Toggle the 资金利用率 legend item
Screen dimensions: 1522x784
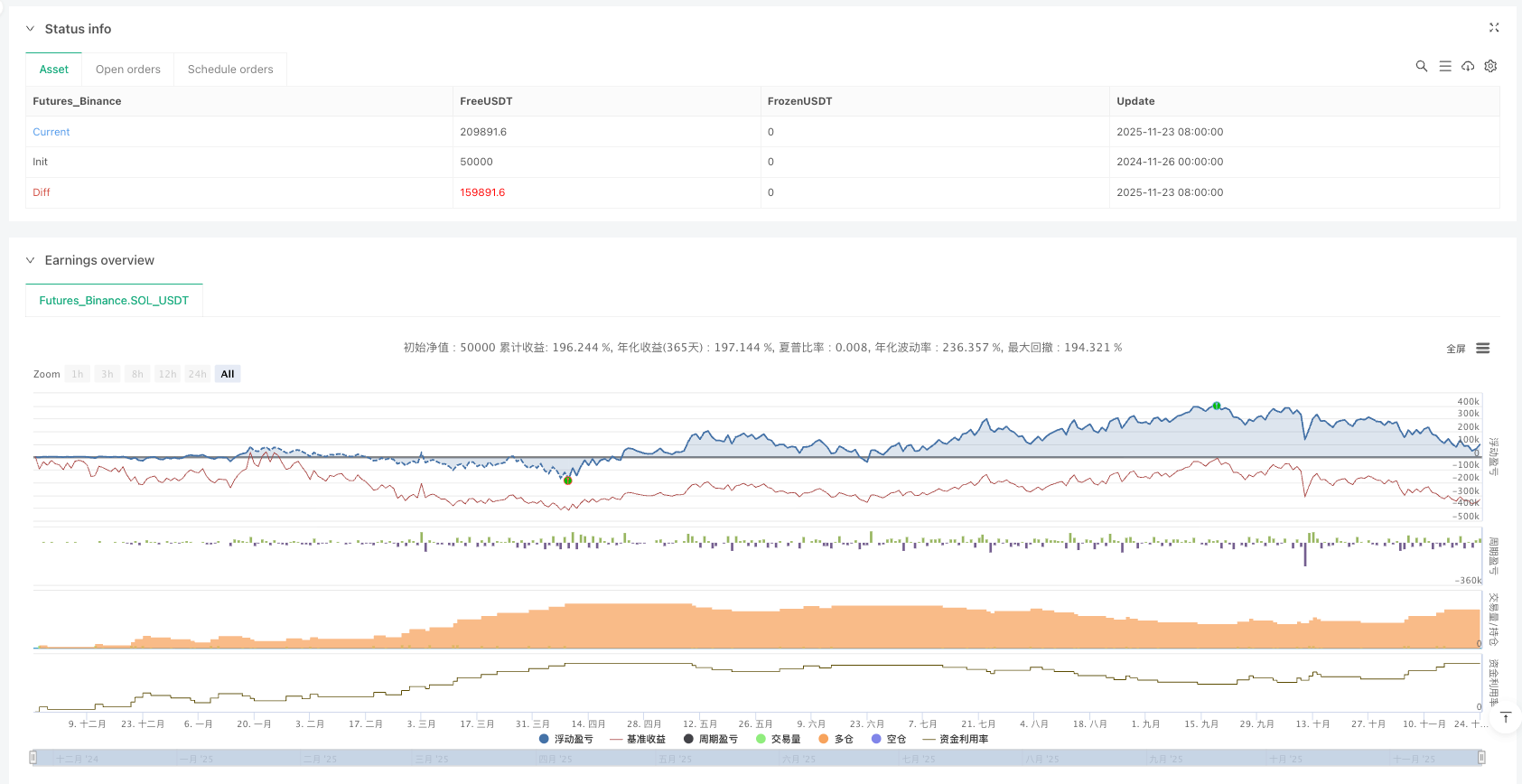pos(956,739)
